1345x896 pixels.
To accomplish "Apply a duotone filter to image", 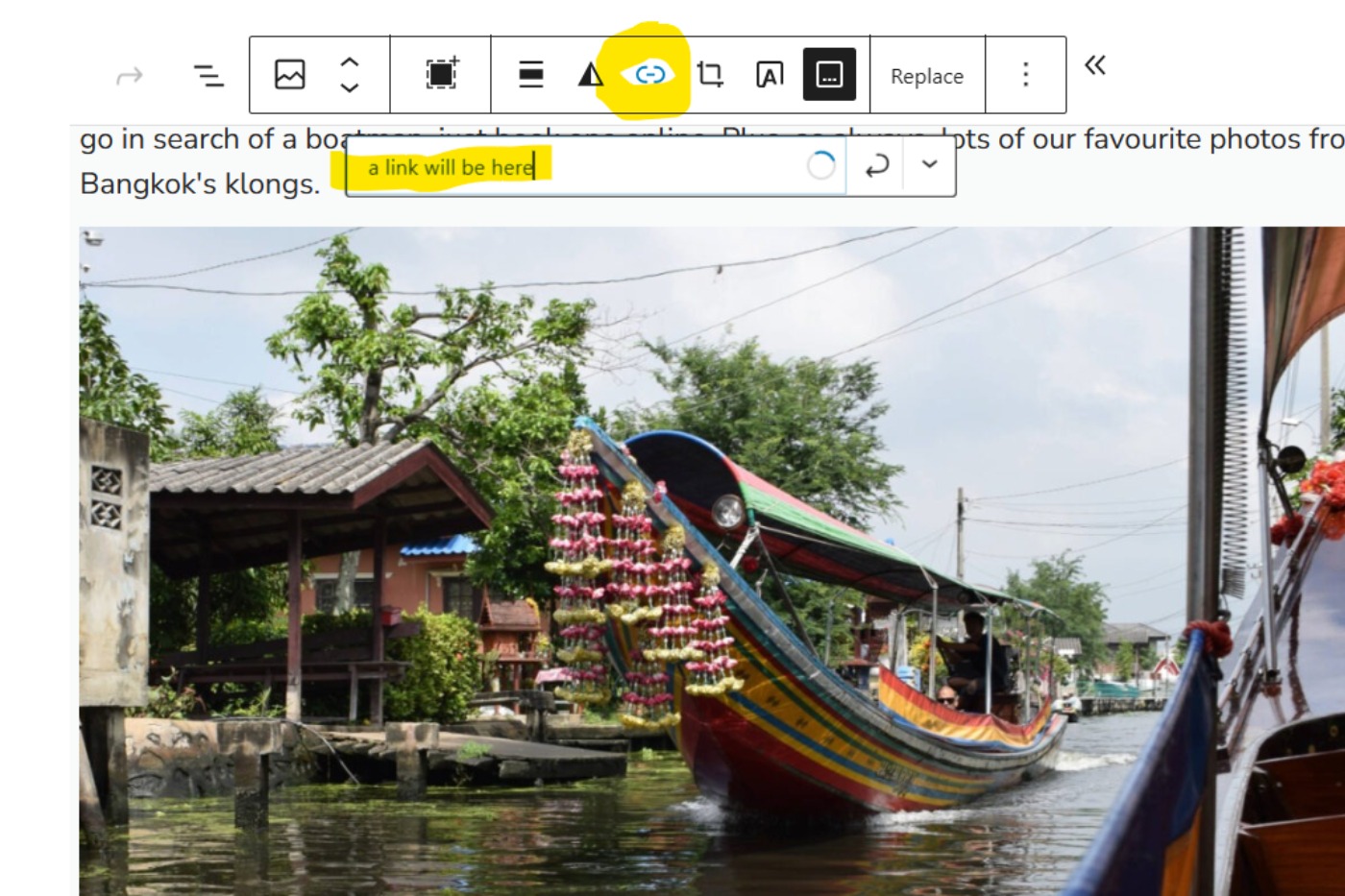I will (590, 74).
